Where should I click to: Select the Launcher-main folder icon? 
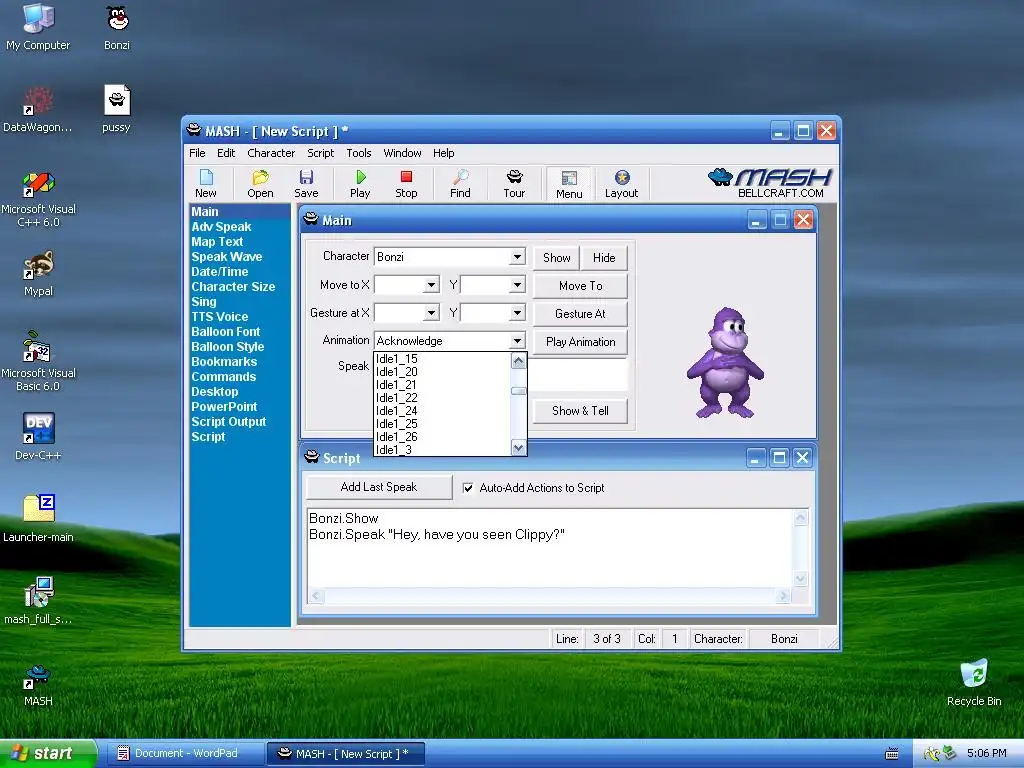(x=38, y=519)
